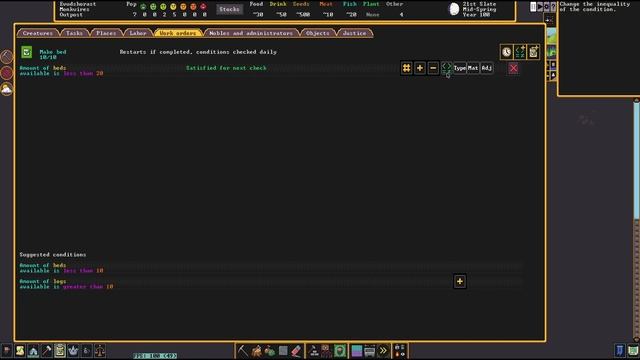Click the red miserable face icon
The width and height of the screenshot is (640, 360).
pyautogui.click(x=203, y=7)
